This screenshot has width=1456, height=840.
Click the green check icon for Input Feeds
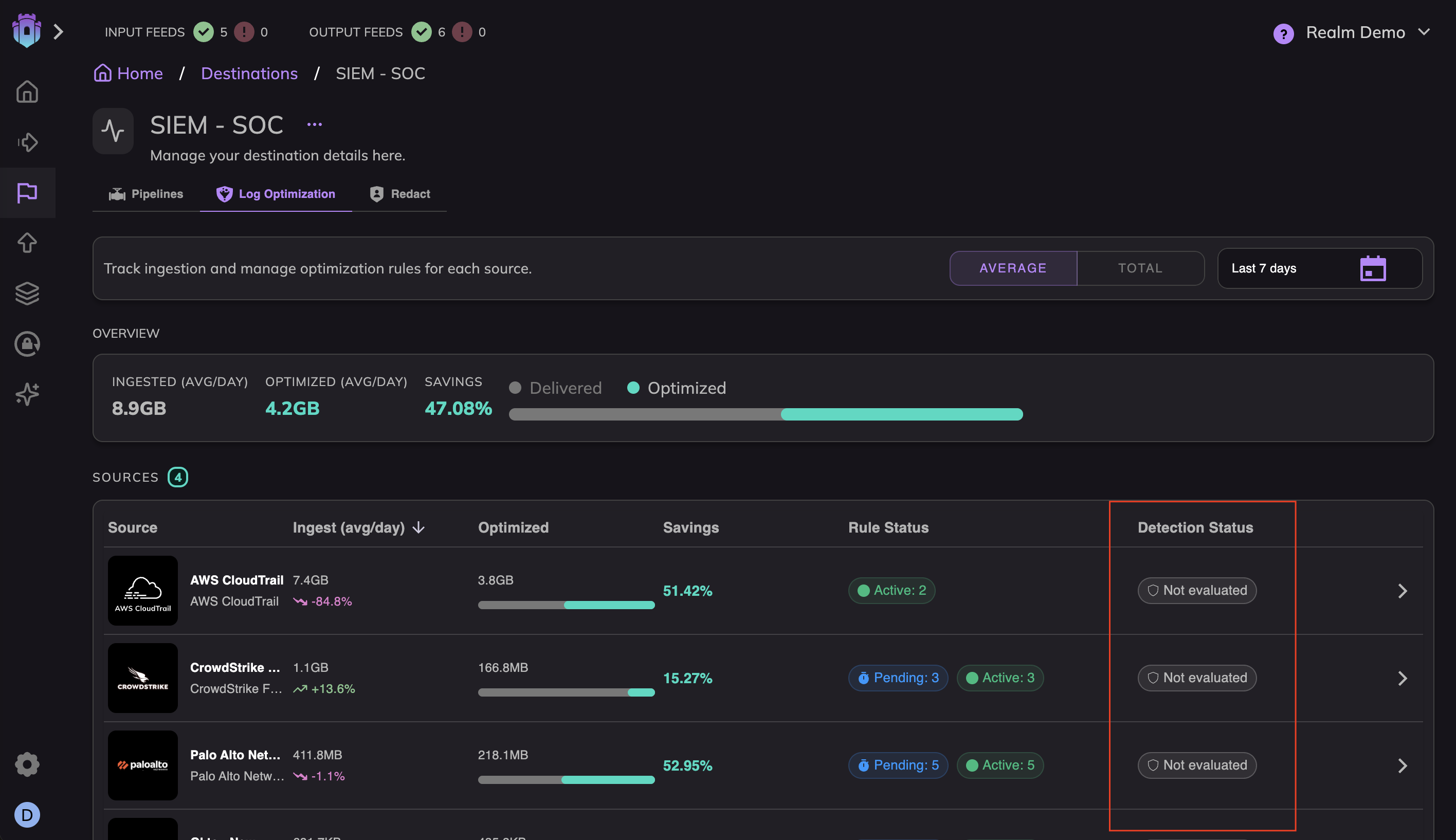pyautogui.click(x=204, y=32)
